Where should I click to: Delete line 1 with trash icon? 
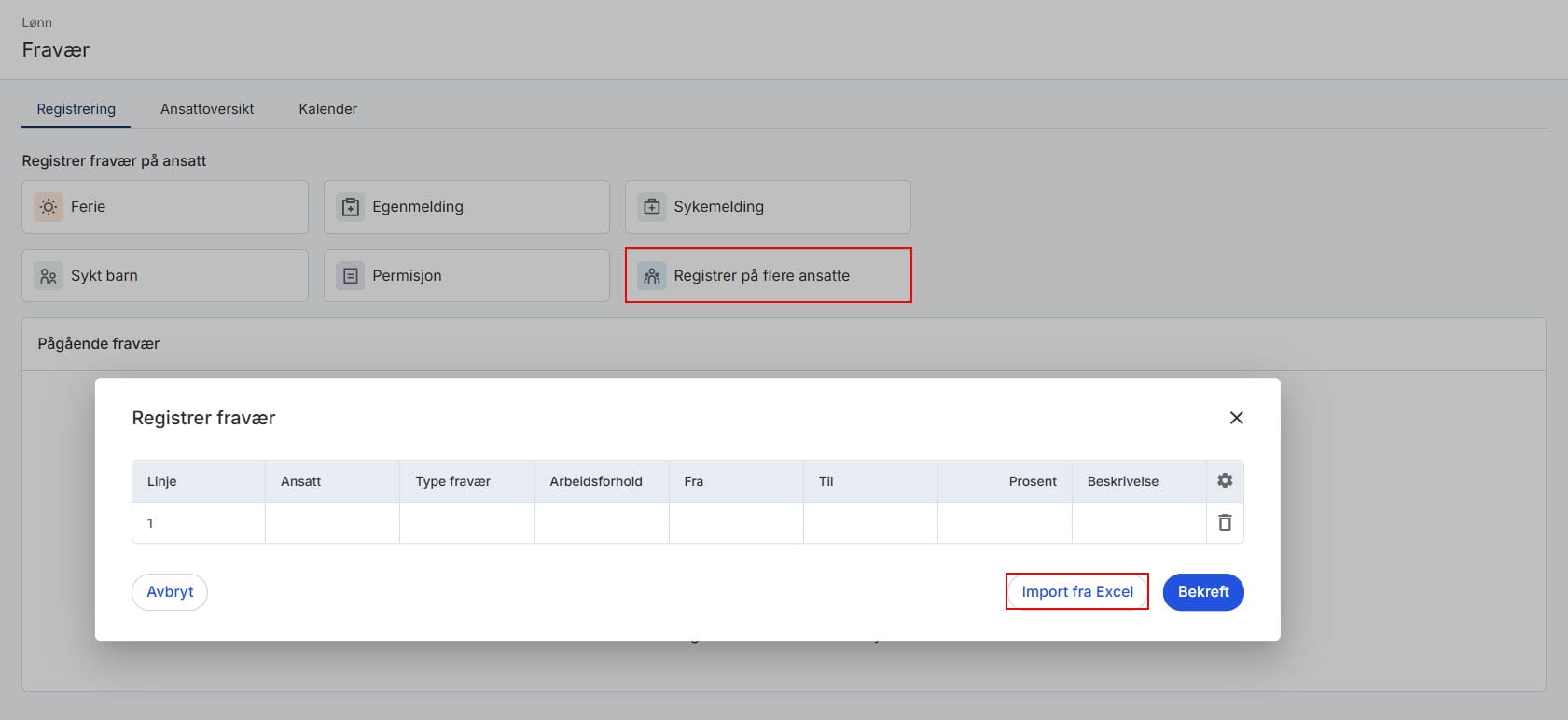[1225, 522]
